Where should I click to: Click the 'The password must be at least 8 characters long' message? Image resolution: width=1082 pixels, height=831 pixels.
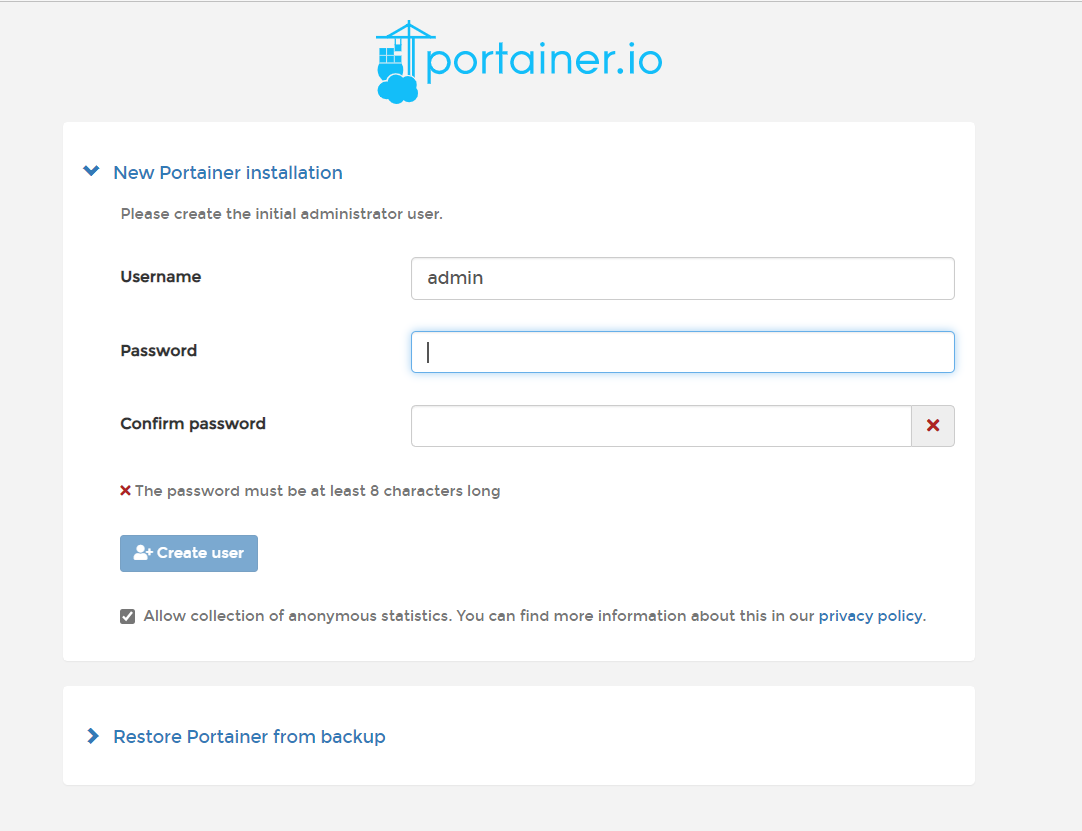(317, 491)
